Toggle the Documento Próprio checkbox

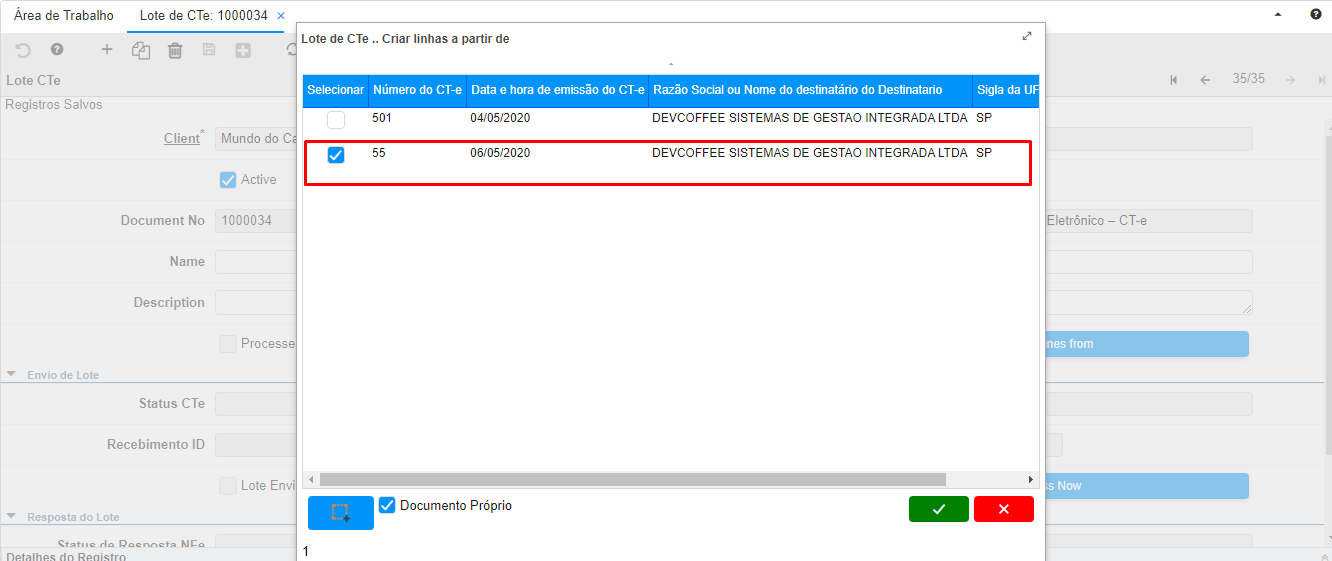tap(388, 506)
